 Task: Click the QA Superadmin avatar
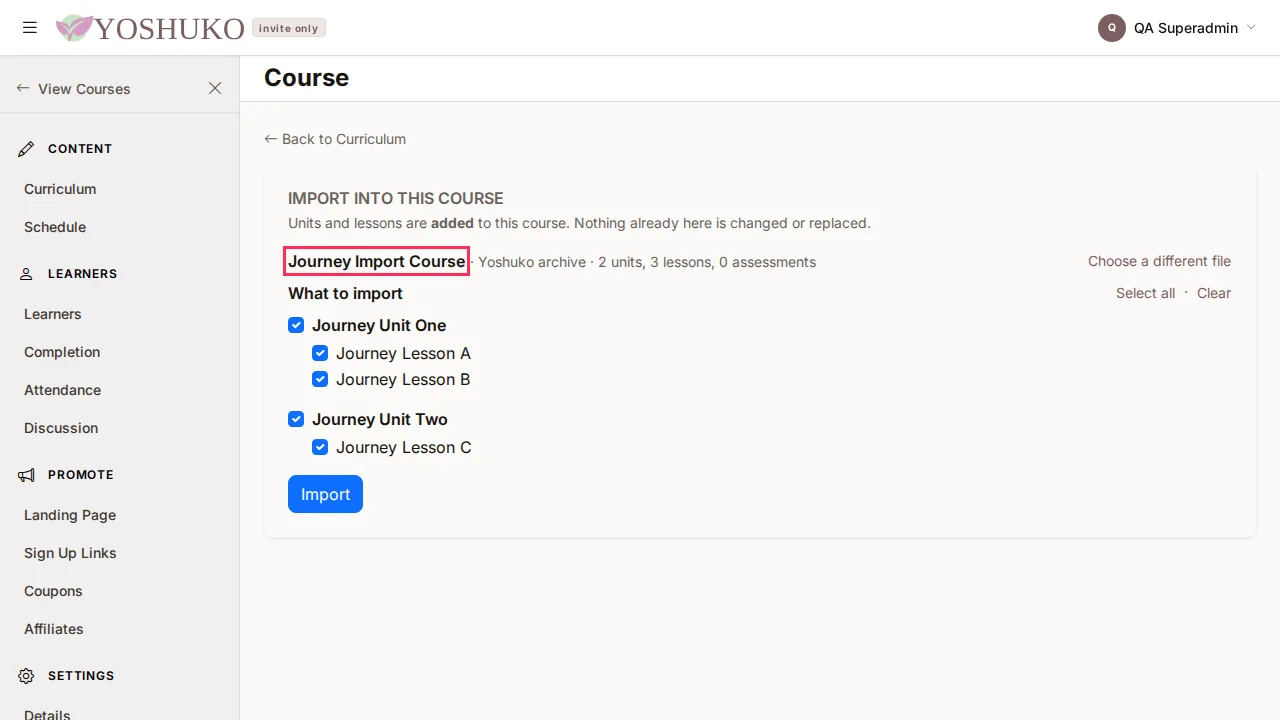coord(1112,28)
